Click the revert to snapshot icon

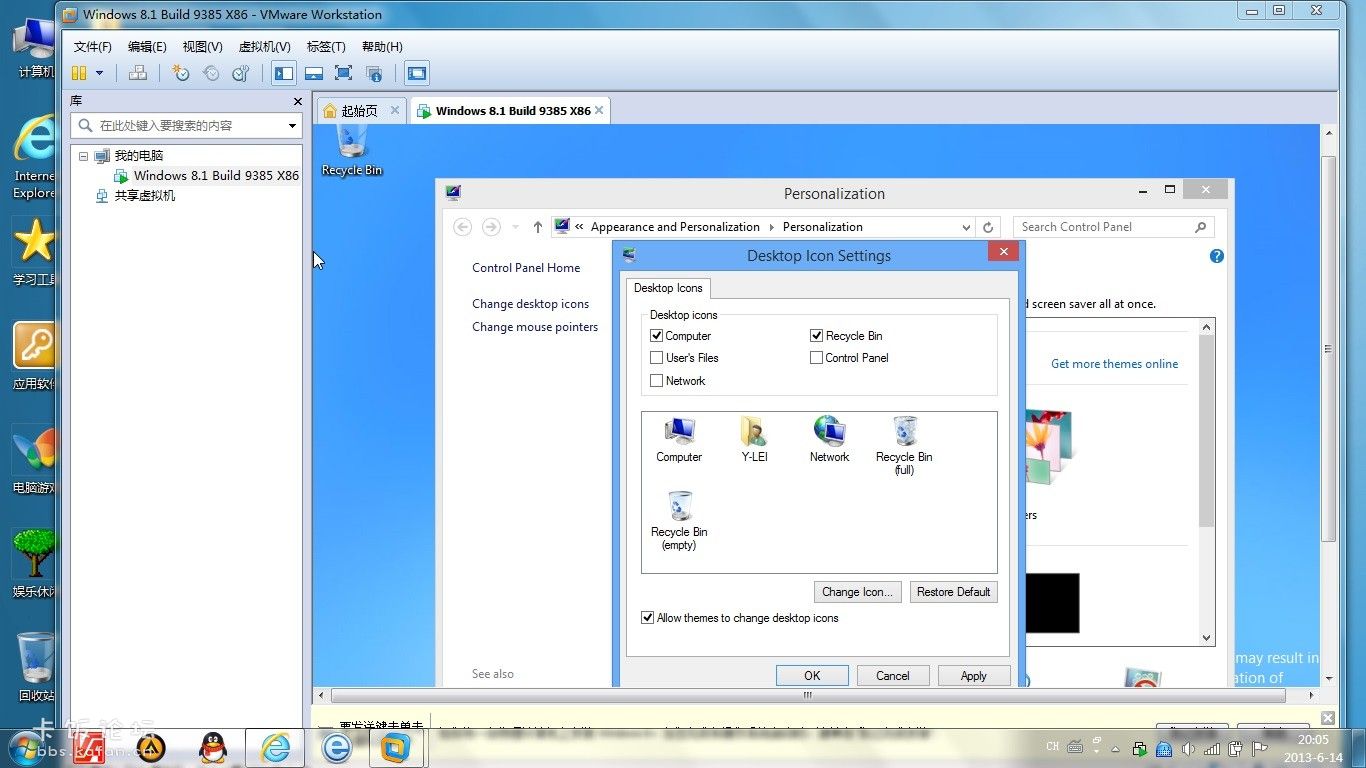pyautogui.click(x=211, y=73)
